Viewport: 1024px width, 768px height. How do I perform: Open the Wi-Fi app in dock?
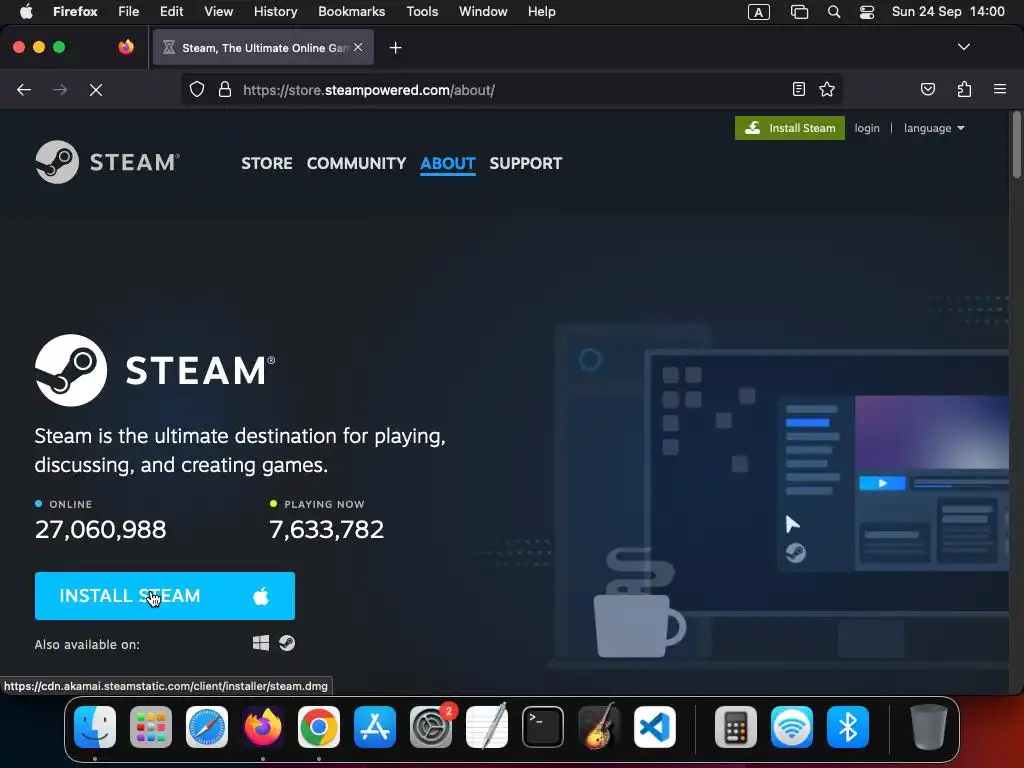(x=792, y=727)
